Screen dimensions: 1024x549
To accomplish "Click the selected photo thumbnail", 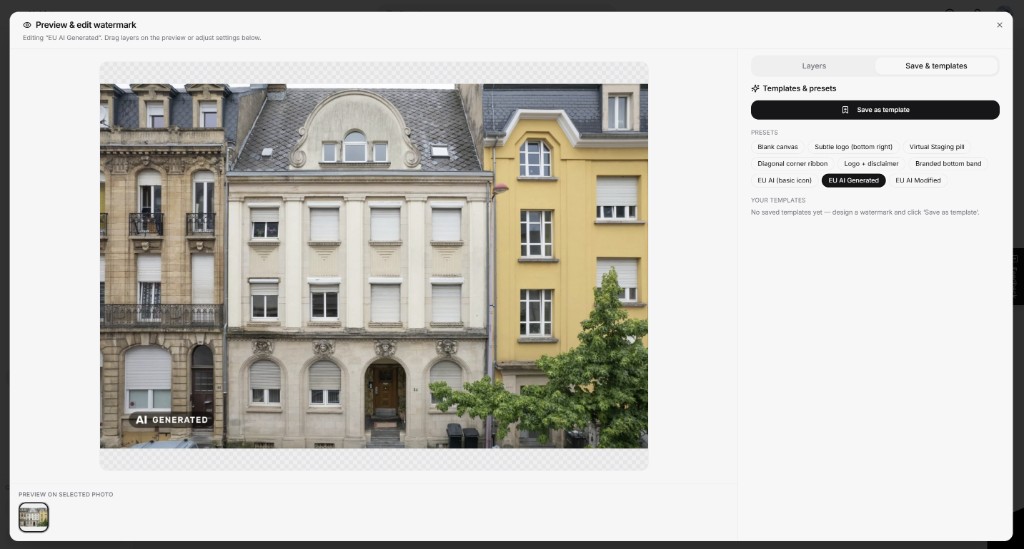I will click(x=33, y=517).
